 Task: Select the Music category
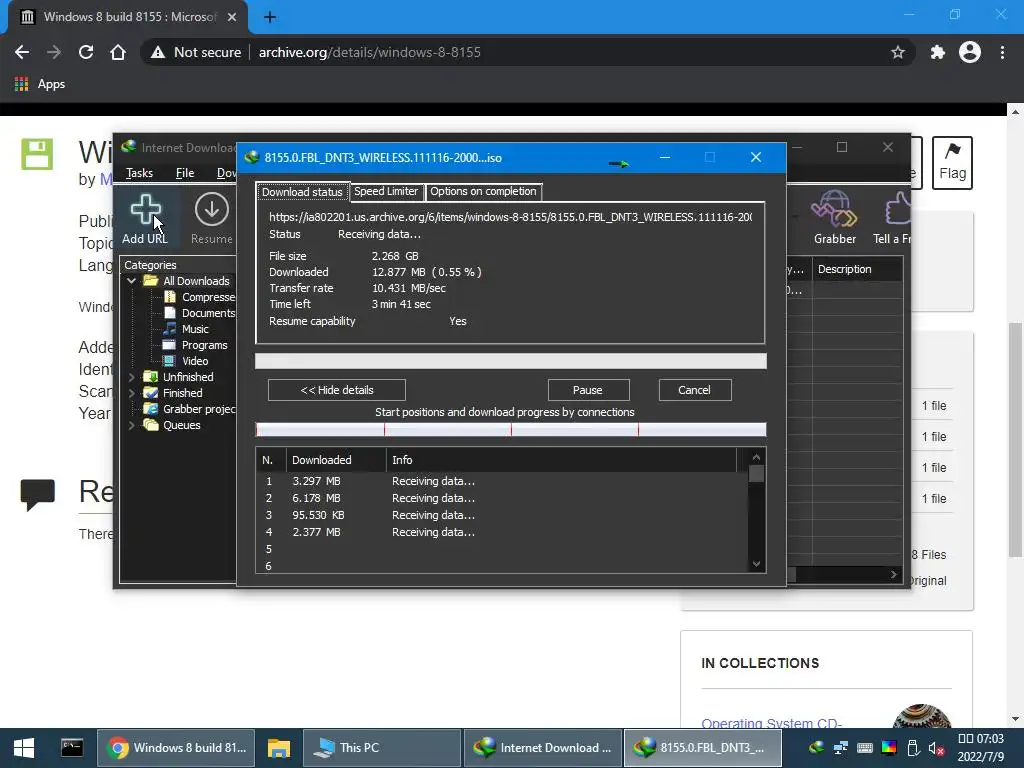click(x=185, y=329)
